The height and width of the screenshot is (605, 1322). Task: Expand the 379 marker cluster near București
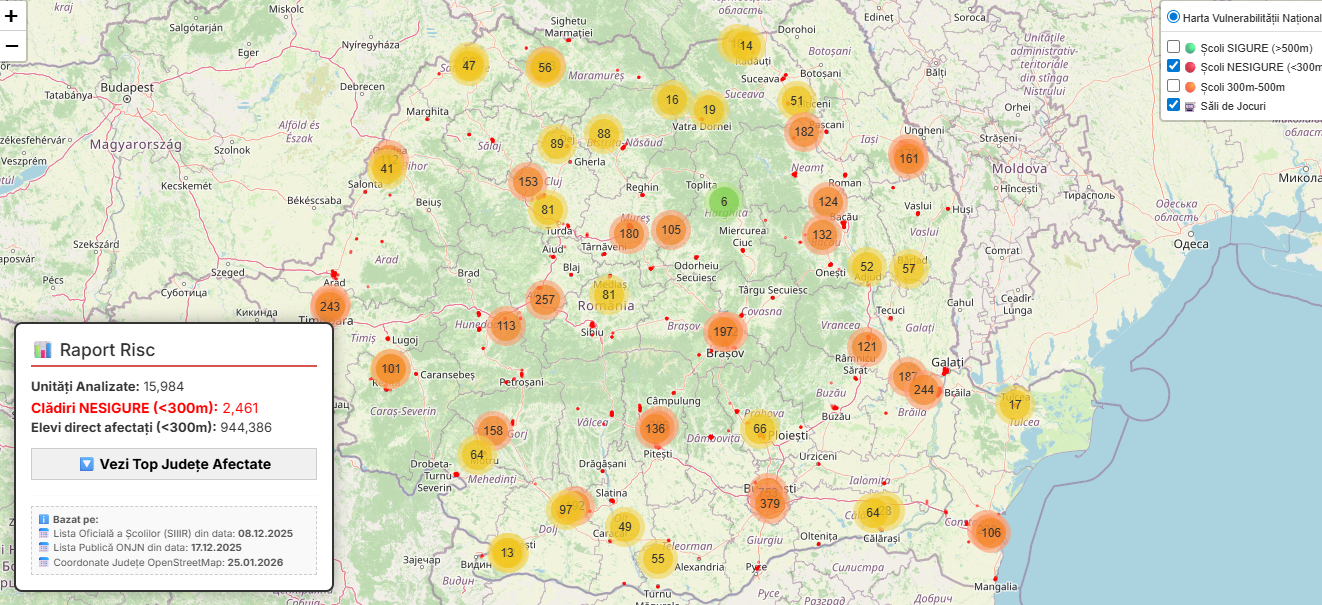coord(768,504)
